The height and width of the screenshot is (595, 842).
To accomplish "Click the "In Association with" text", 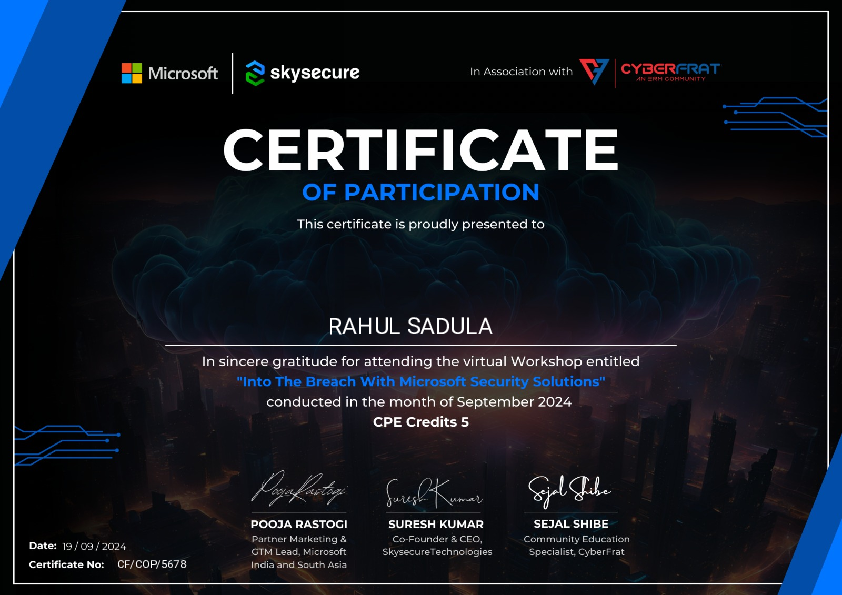I will pyautogui.click(x=521, y=72).
